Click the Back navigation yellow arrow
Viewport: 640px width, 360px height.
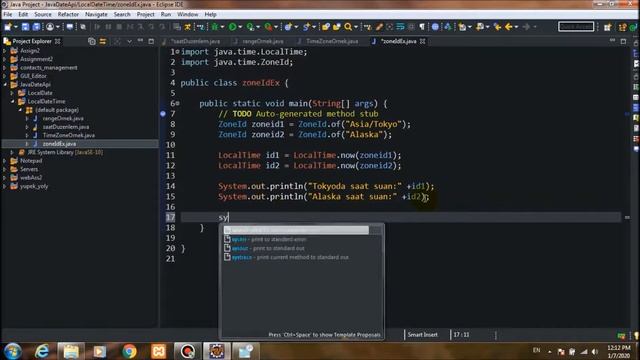pyautogui.click(x=509, y=27)
